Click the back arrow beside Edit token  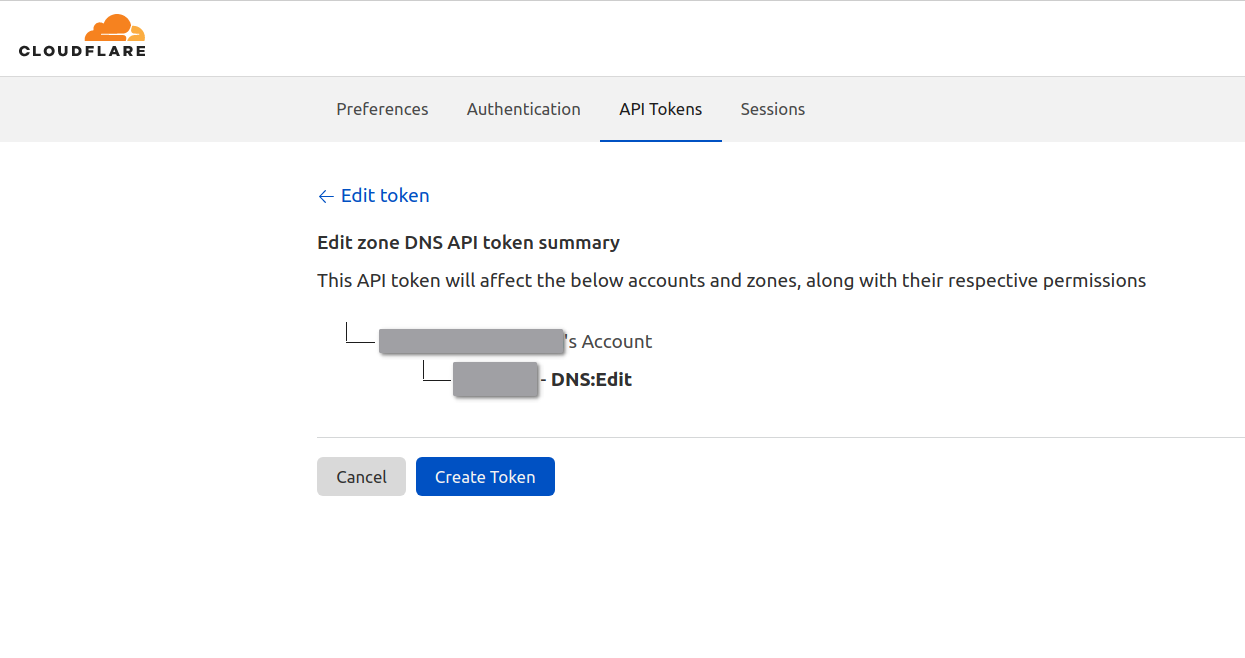click(325, 196)
